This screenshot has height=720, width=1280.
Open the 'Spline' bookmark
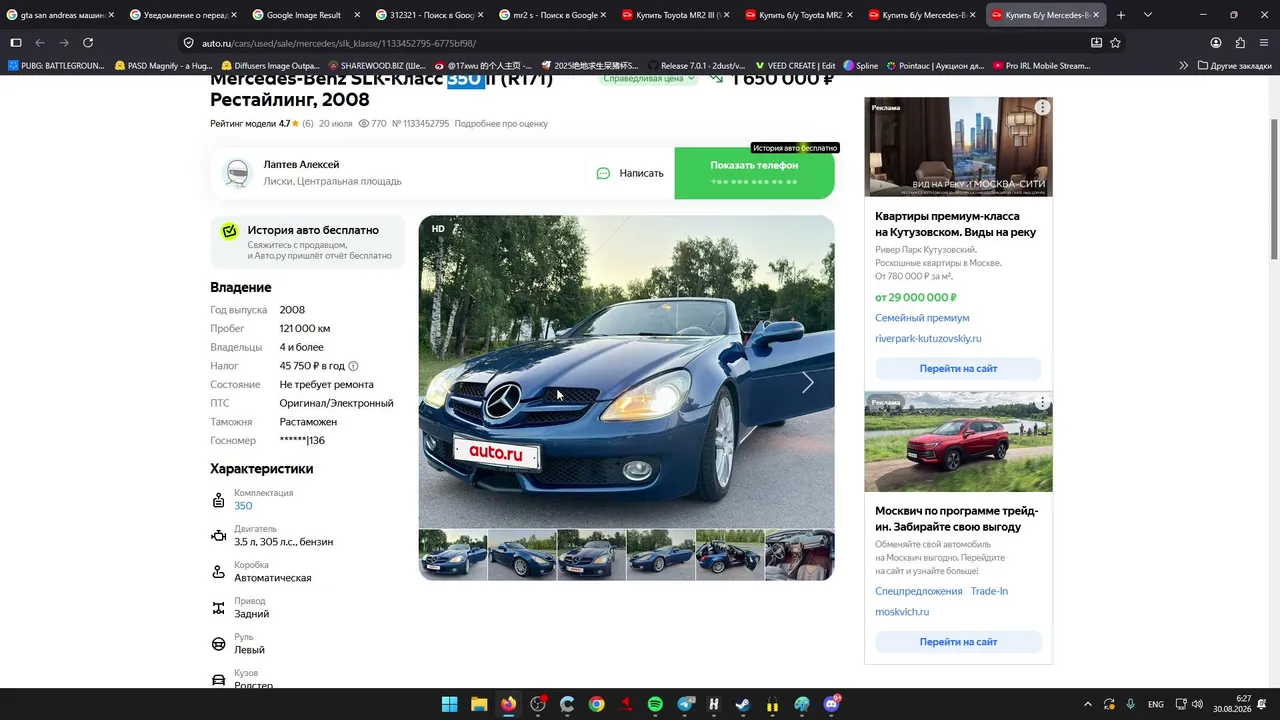860,66
